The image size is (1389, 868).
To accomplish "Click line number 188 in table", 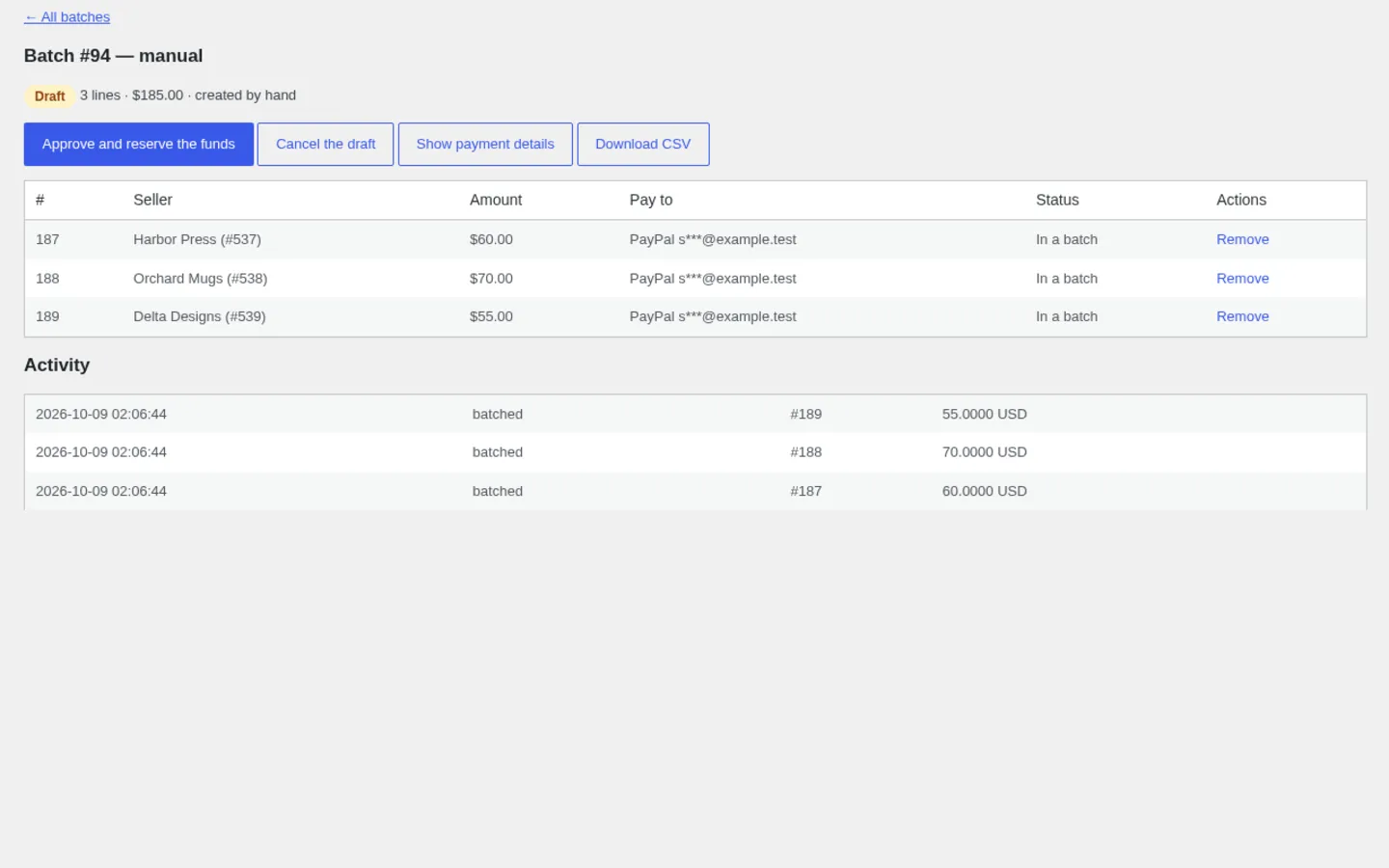I will click(x=47, y=278).
